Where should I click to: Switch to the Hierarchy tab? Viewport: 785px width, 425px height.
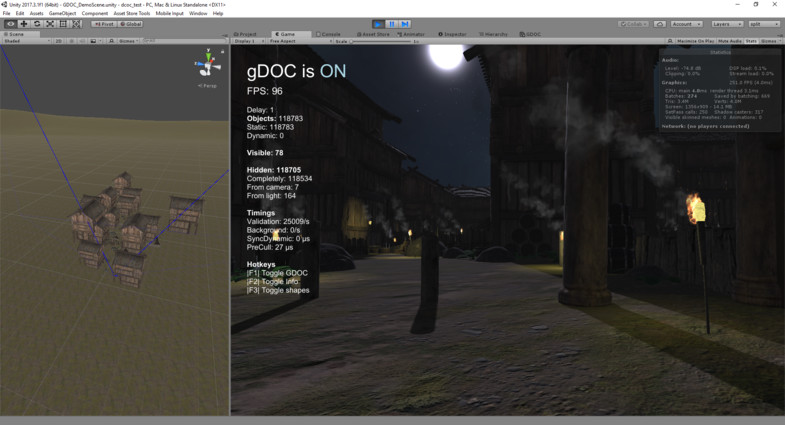pyautogui.click(x=493, y=34)
